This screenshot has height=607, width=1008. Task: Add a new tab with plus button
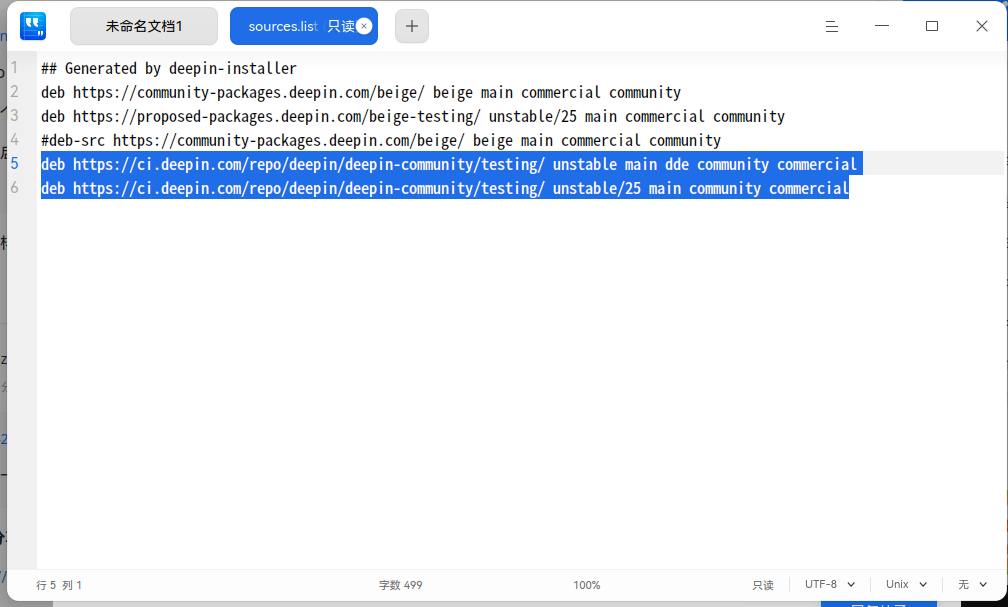point(412,26)
